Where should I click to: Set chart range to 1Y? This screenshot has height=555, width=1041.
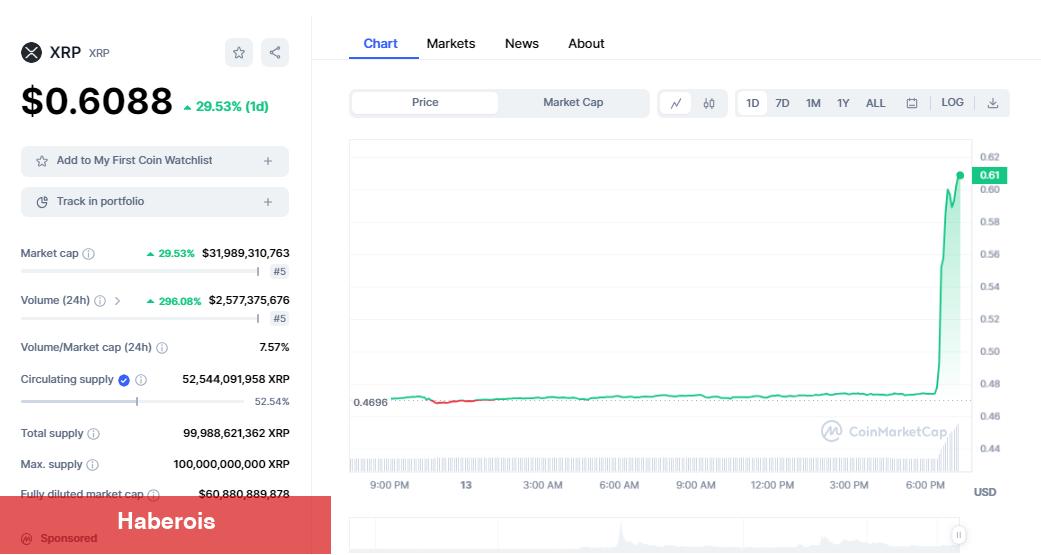tap(843, 104)
